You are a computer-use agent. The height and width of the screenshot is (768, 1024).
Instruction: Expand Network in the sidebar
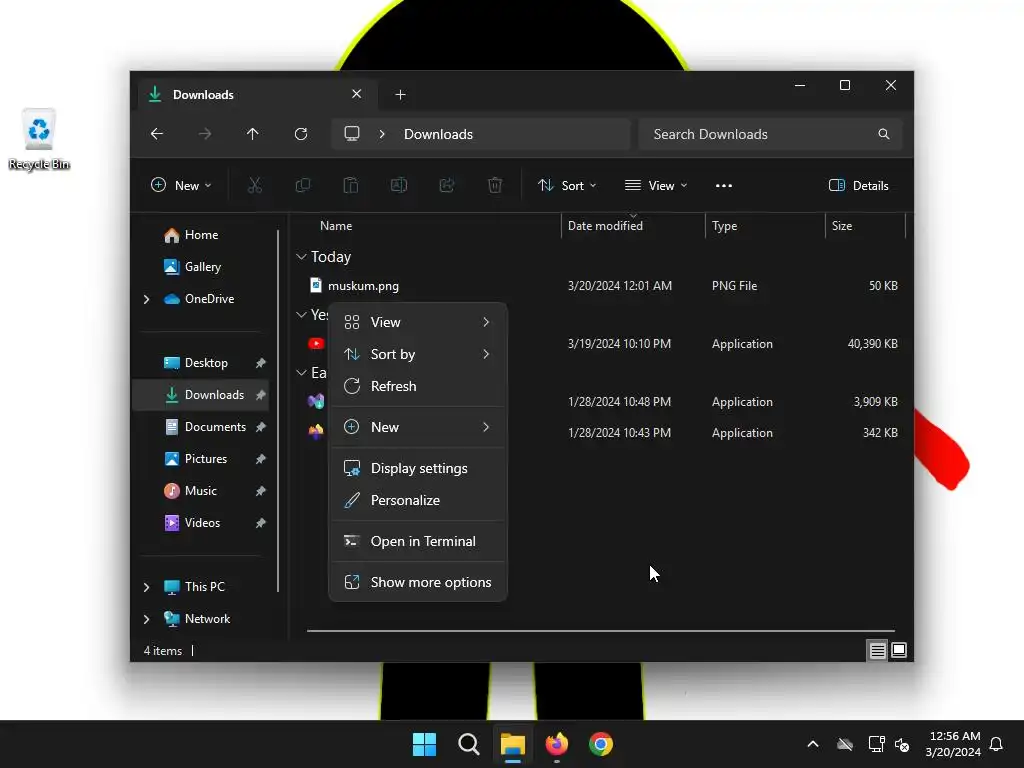(146, 619)
